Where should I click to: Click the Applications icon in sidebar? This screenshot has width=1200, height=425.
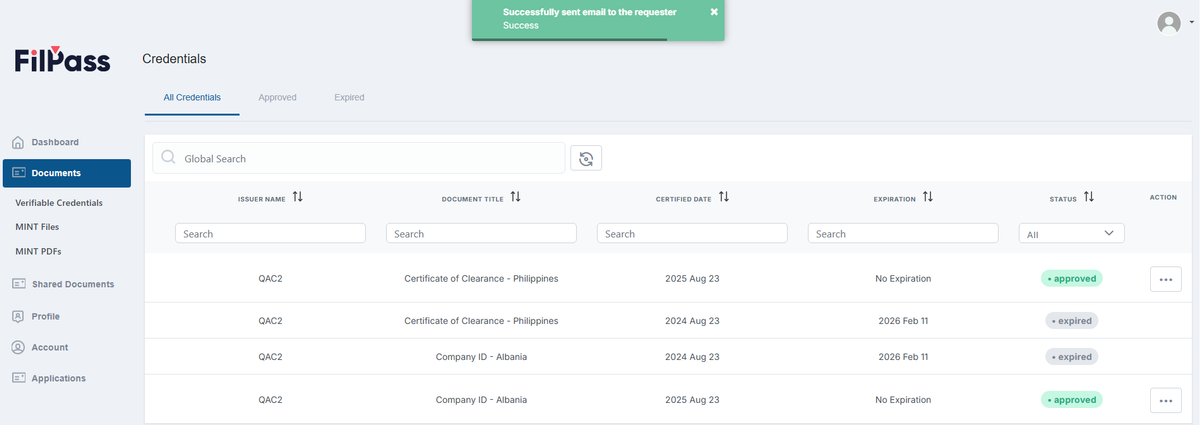(x=18, y=378)
